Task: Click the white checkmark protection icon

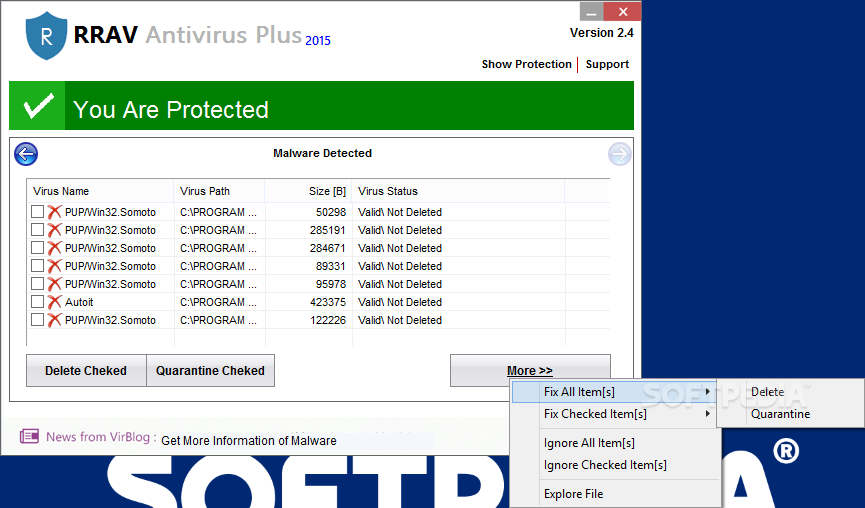Action: pyautogui.click(x=38, y=105)
